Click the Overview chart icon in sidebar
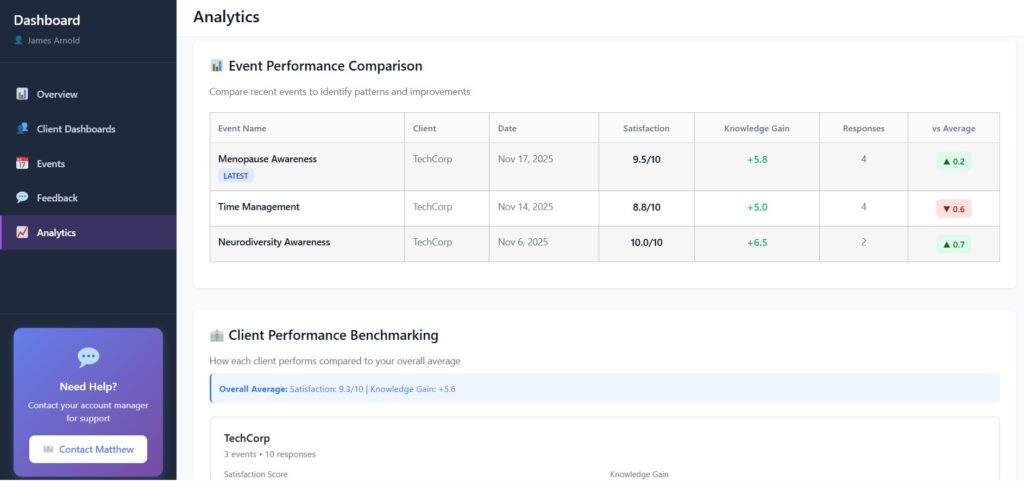The height and width of the screenshot is (481, 1024). [x=22, y=94]
